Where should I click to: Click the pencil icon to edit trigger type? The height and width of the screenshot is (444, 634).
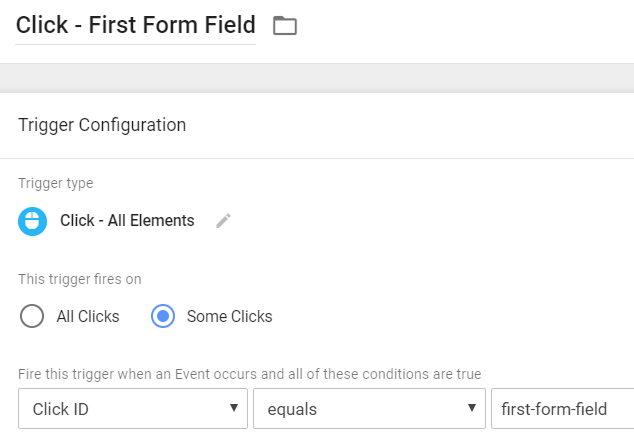click(x=224, y=221)
